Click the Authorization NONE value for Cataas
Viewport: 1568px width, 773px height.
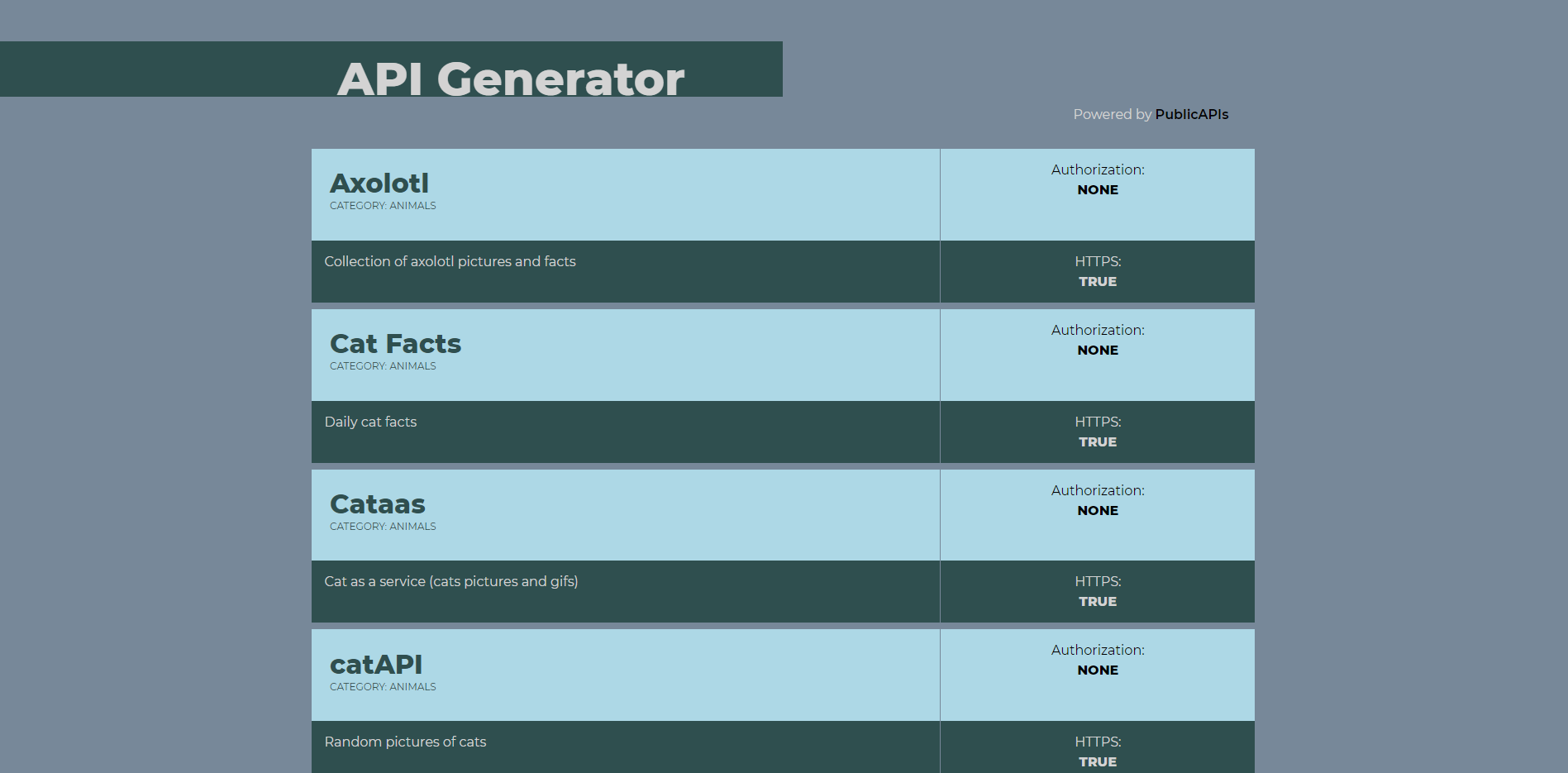pyautogui.click(x=1098, y=511)
